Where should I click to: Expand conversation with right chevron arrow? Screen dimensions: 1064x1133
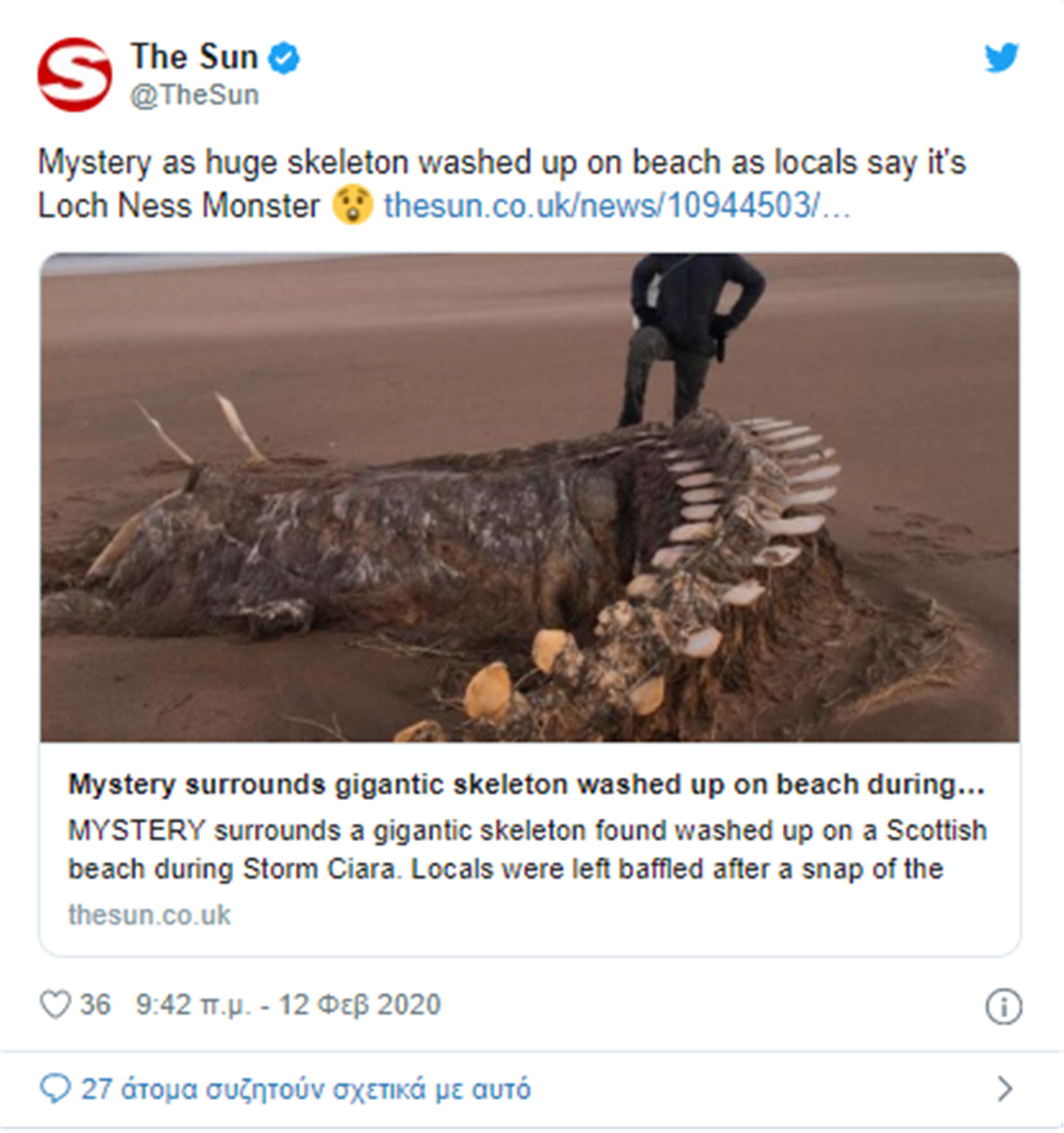tap(1005, 1088)
